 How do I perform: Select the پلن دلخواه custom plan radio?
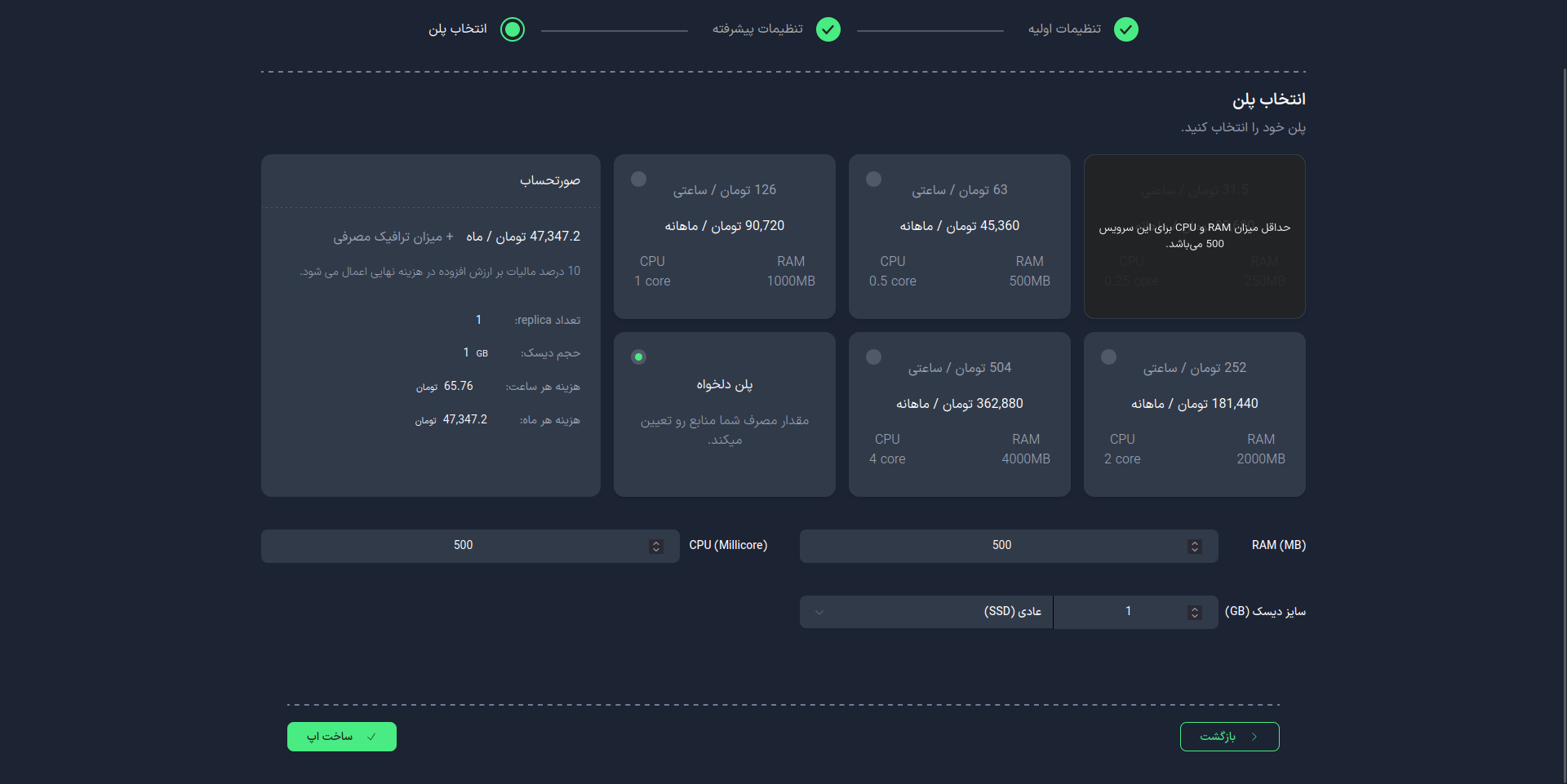(638, 357)
